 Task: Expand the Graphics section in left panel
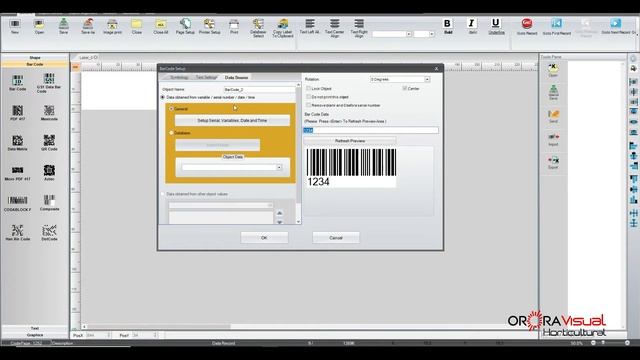[35, 335]
